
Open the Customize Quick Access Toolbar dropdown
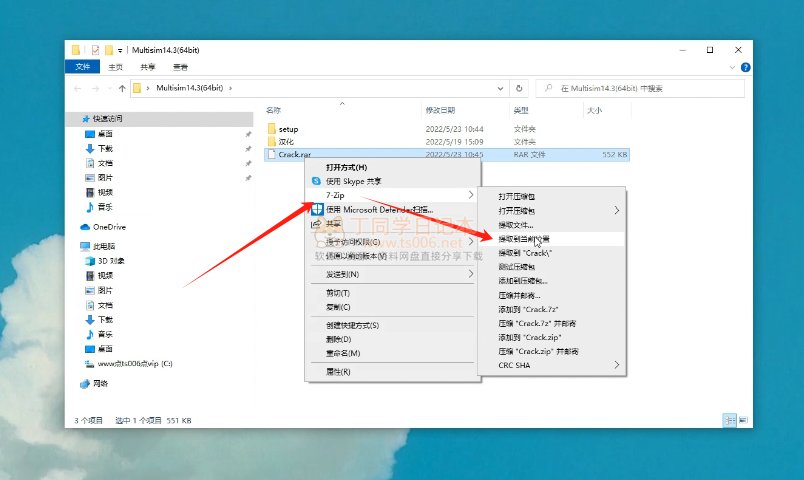coord(120,50)
